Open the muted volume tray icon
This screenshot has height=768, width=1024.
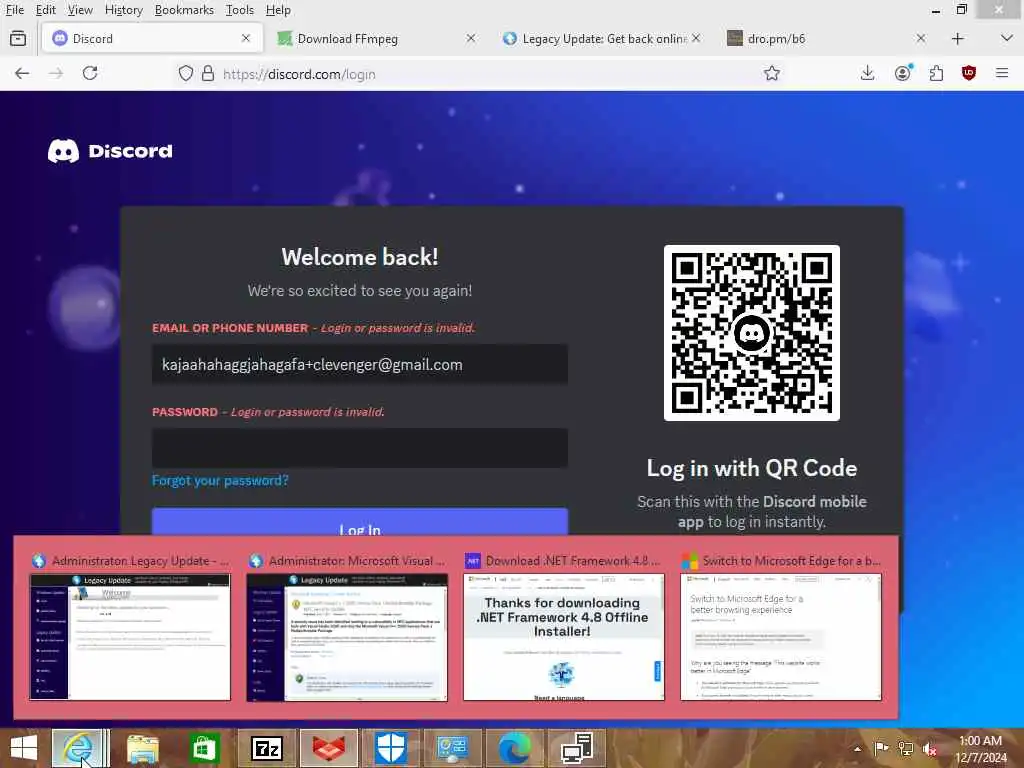(x=930, y=749)
